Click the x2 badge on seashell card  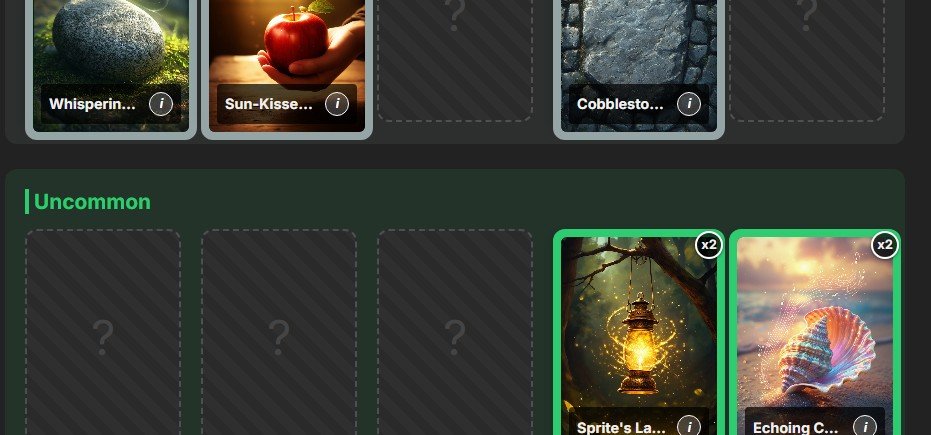click(x=884, y=245)
